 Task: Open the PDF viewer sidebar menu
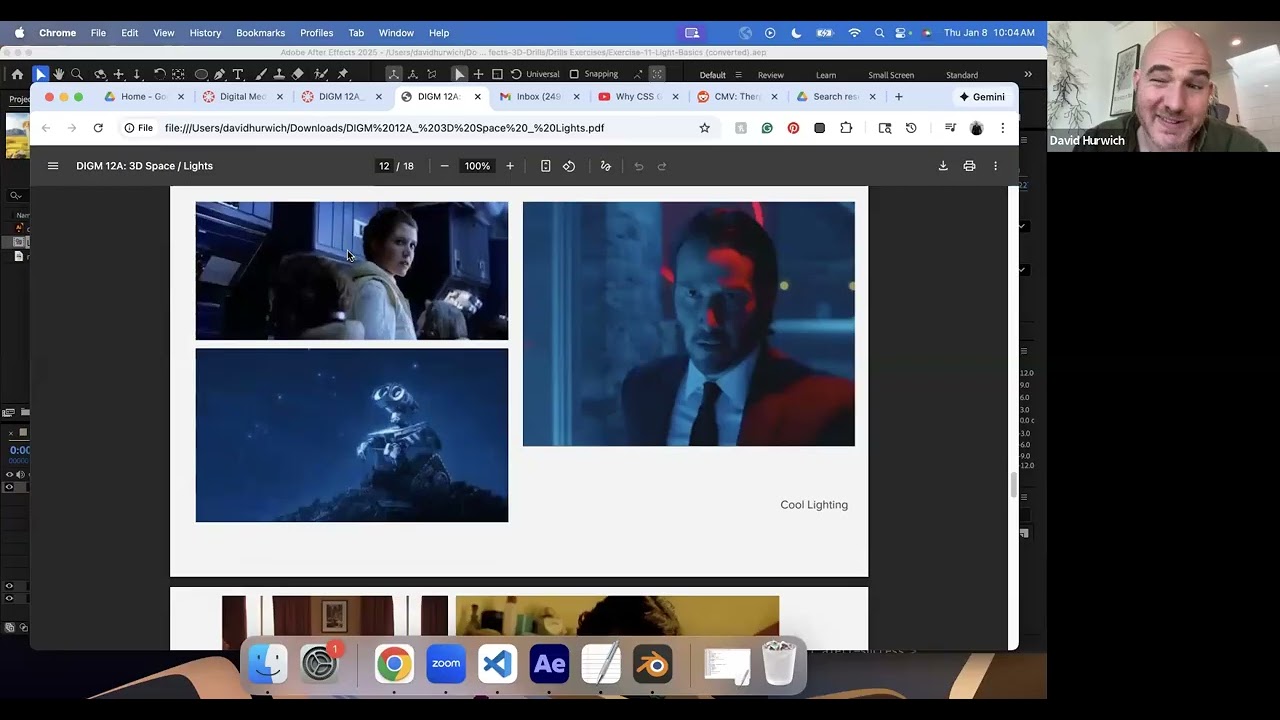point(53,166)
